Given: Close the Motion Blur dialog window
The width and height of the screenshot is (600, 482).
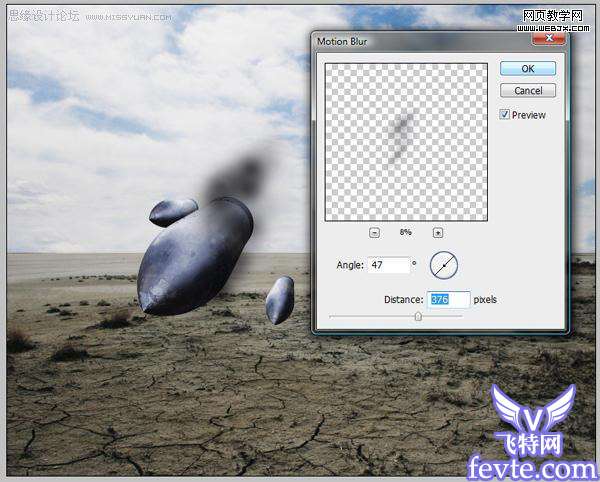Looking at the screenshot, I should click(549, 38).
